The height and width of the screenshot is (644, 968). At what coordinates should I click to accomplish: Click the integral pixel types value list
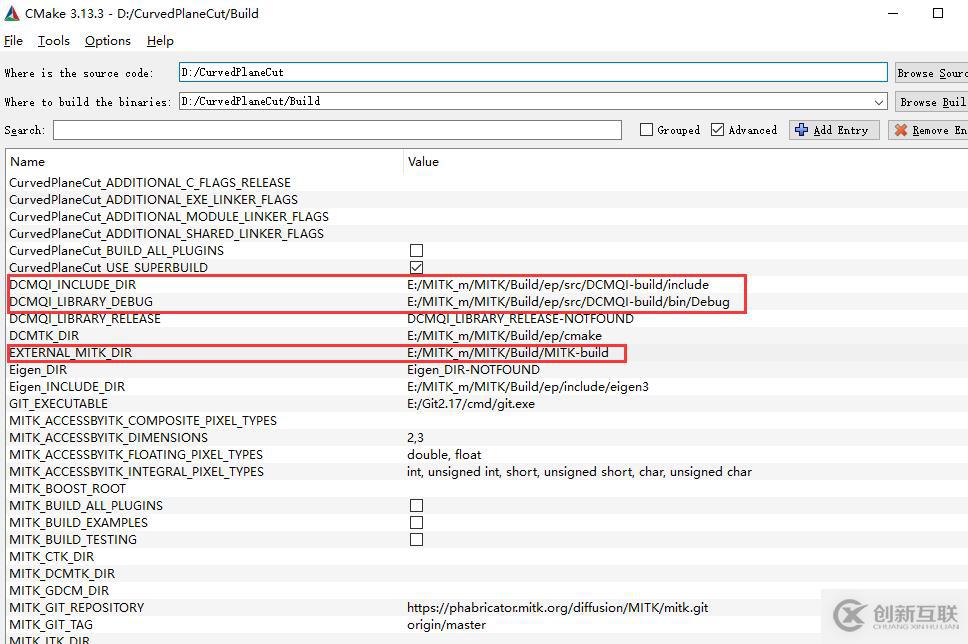[x=579, y=472]
